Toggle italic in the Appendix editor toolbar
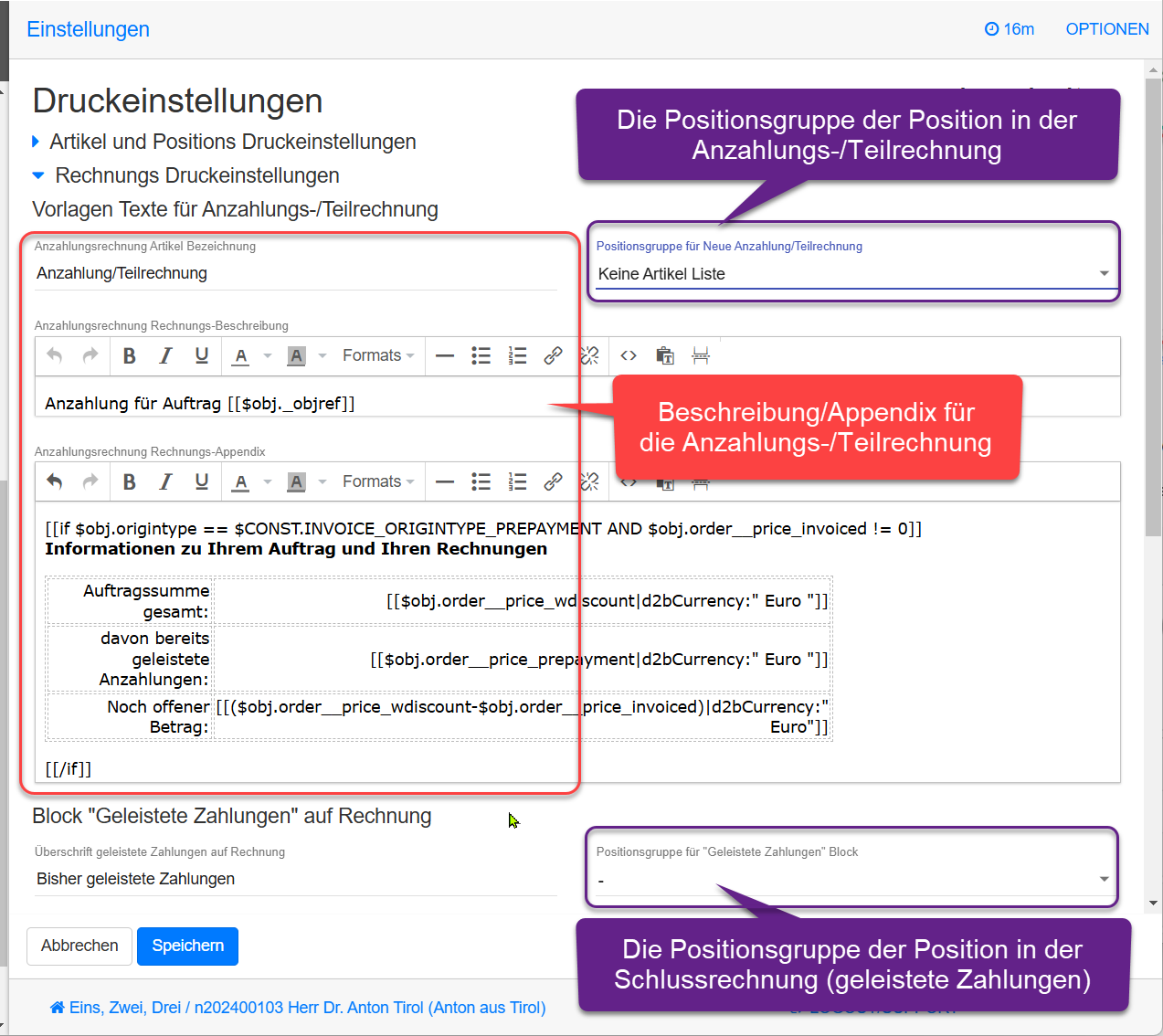Screen dimensions: 1163x1036 (165, 481)
